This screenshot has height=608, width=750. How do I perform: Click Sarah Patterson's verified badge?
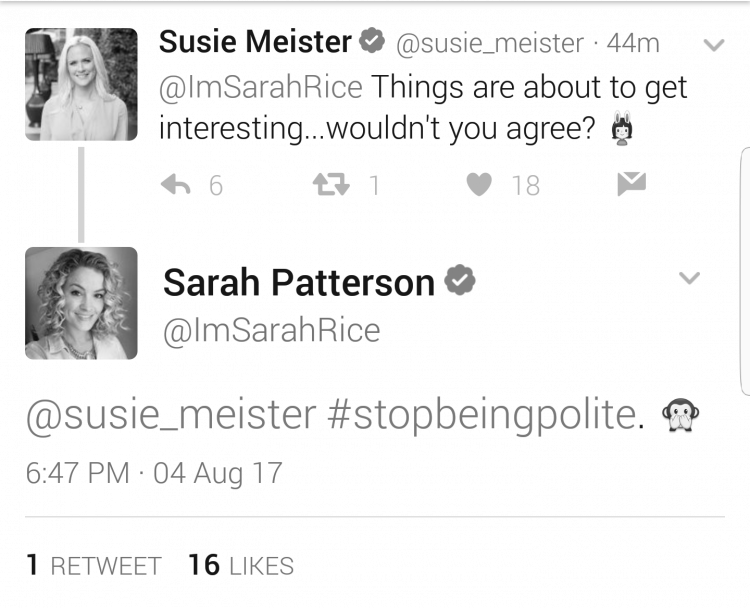[460, 279]
